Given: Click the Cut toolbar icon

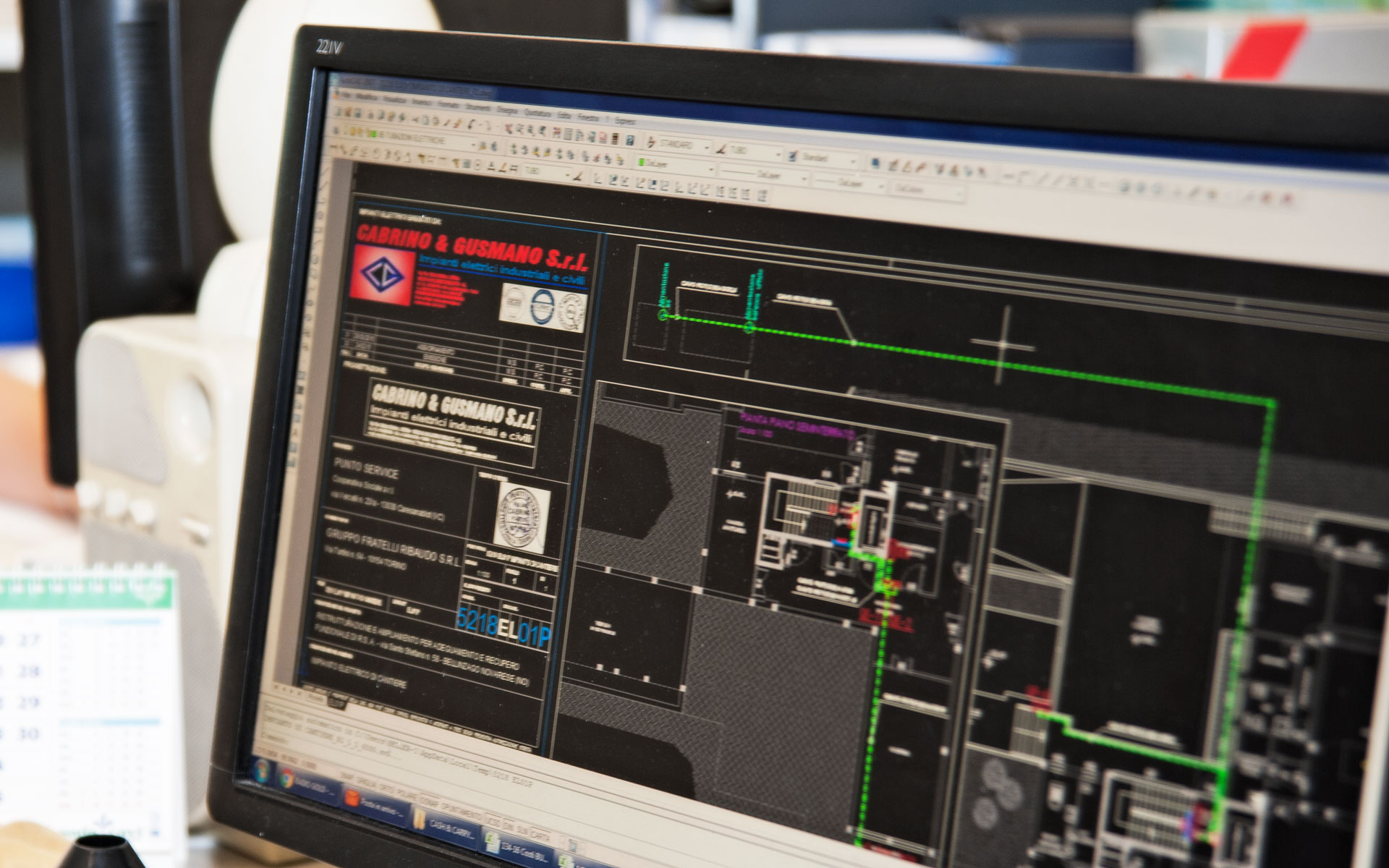Looking at the screenshot, I should (415, 119).
